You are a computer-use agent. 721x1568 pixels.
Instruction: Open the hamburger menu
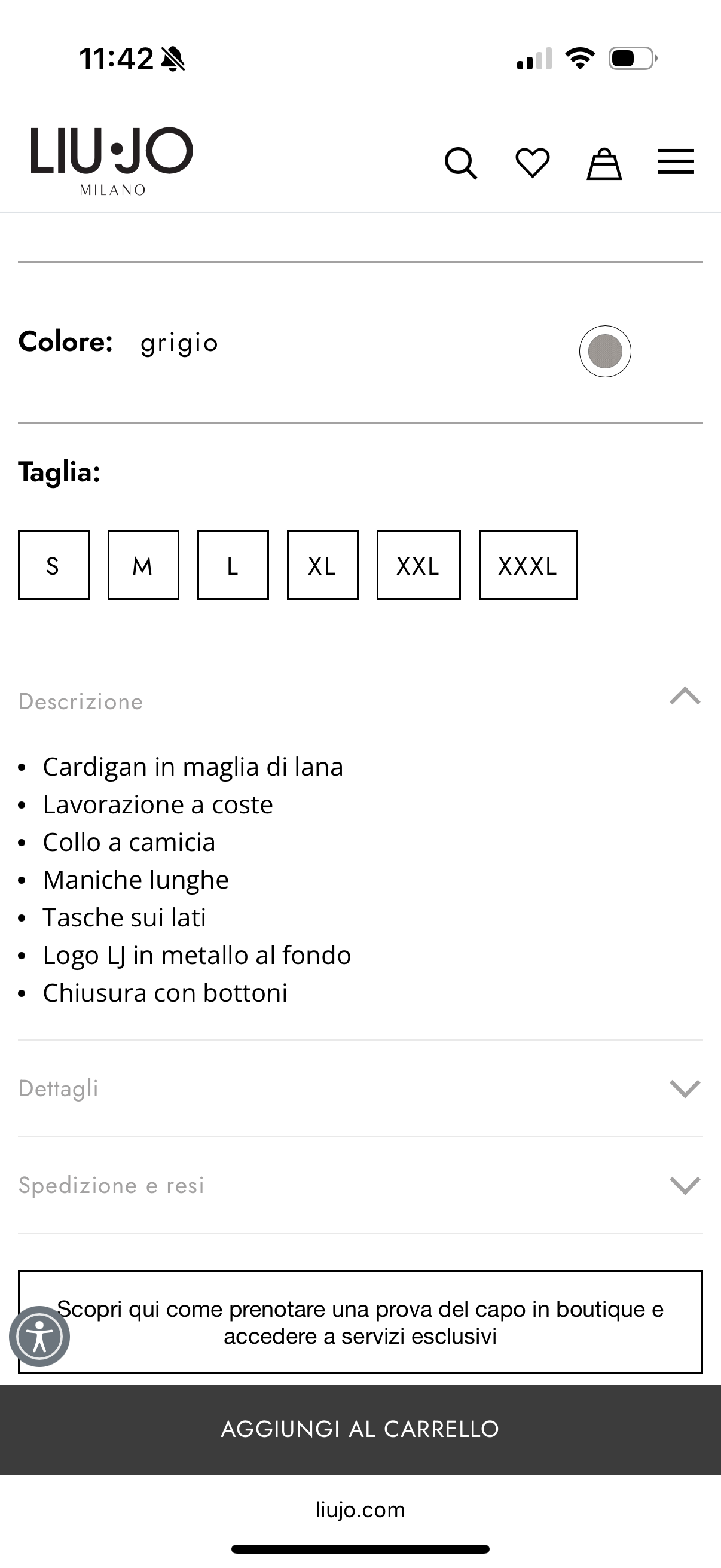click(676, 162)
